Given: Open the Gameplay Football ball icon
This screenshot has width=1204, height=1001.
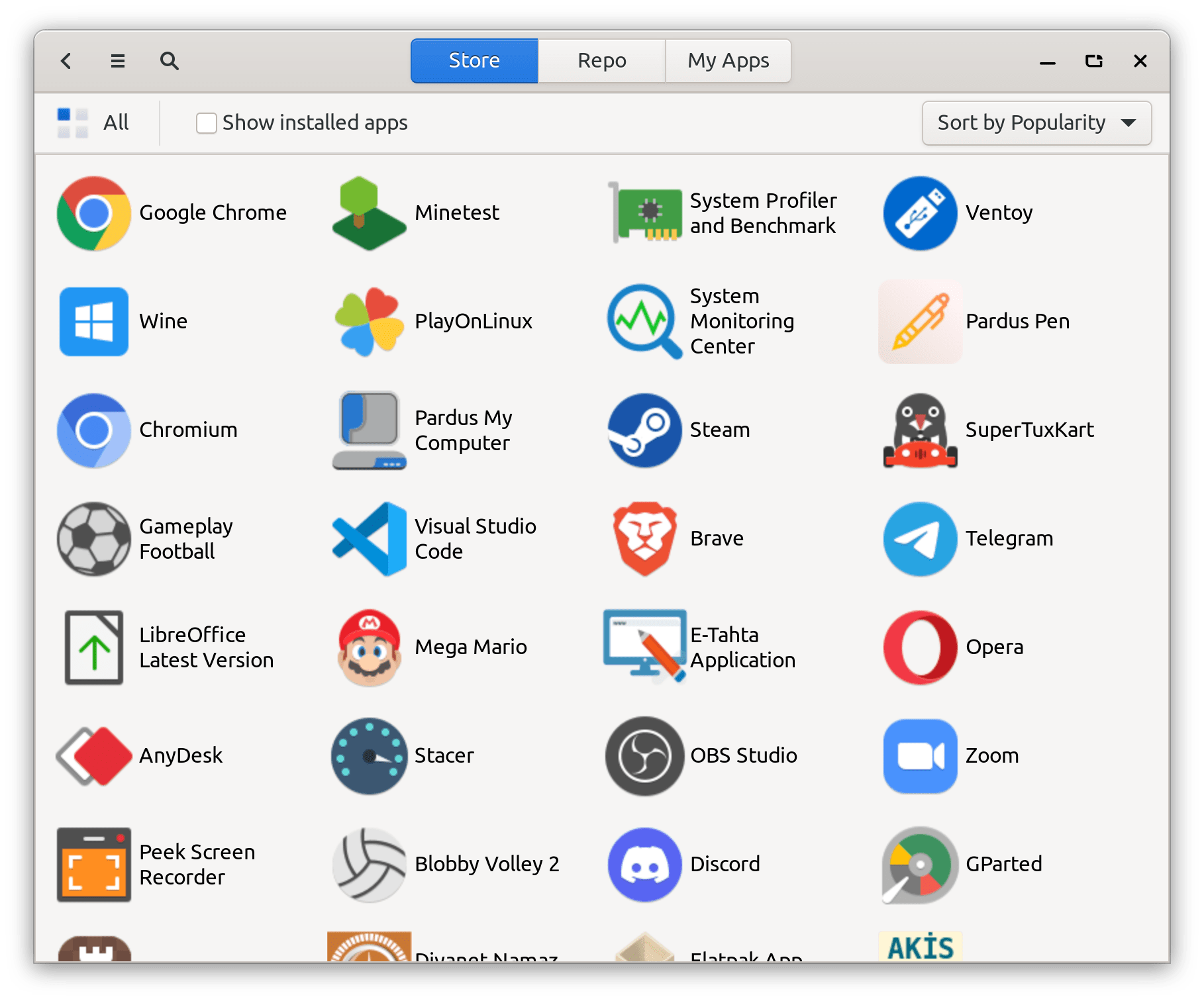Looking at the screenshot, I should pos(93,539).
